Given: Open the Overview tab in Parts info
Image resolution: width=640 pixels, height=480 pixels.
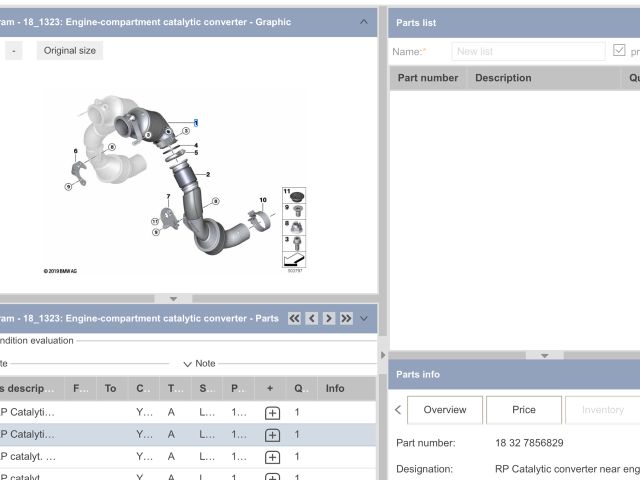Looking at the screenshot, I should (x=444, y=410).
